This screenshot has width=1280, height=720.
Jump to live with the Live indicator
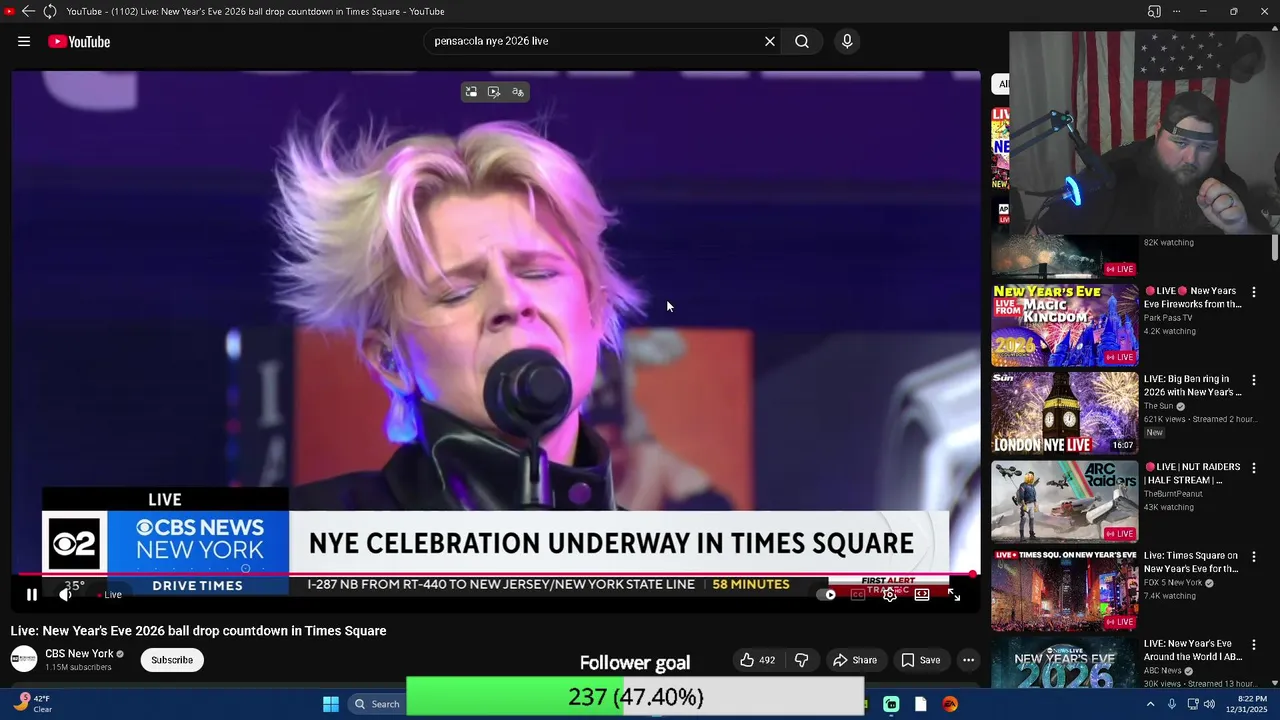point(111,594)
